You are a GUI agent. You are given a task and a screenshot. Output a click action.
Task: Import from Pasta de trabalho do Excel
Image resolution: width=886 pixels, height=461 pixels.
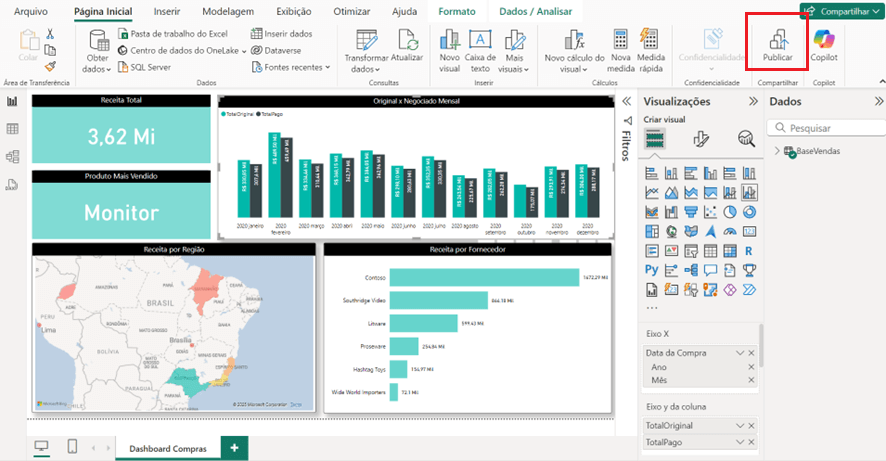point(172,34)
